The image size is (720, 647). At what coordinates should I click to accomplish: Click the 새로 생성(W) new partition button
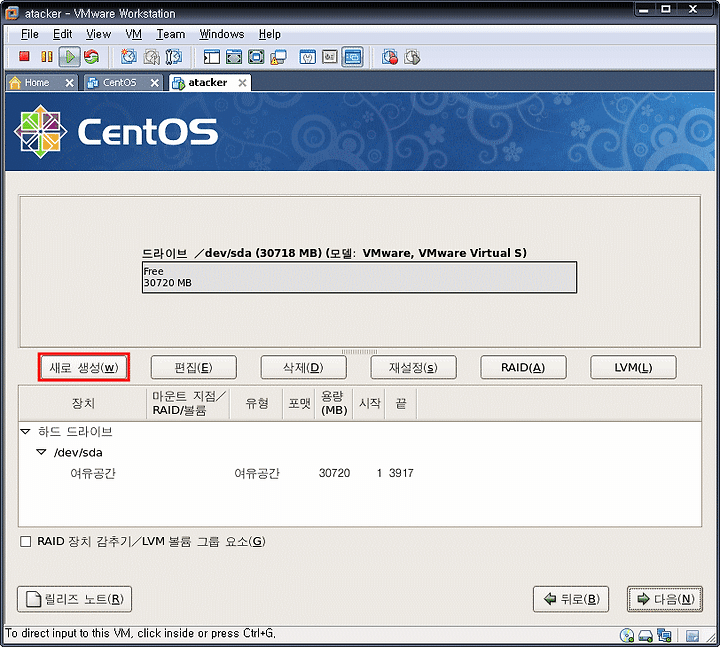(84, 367)
